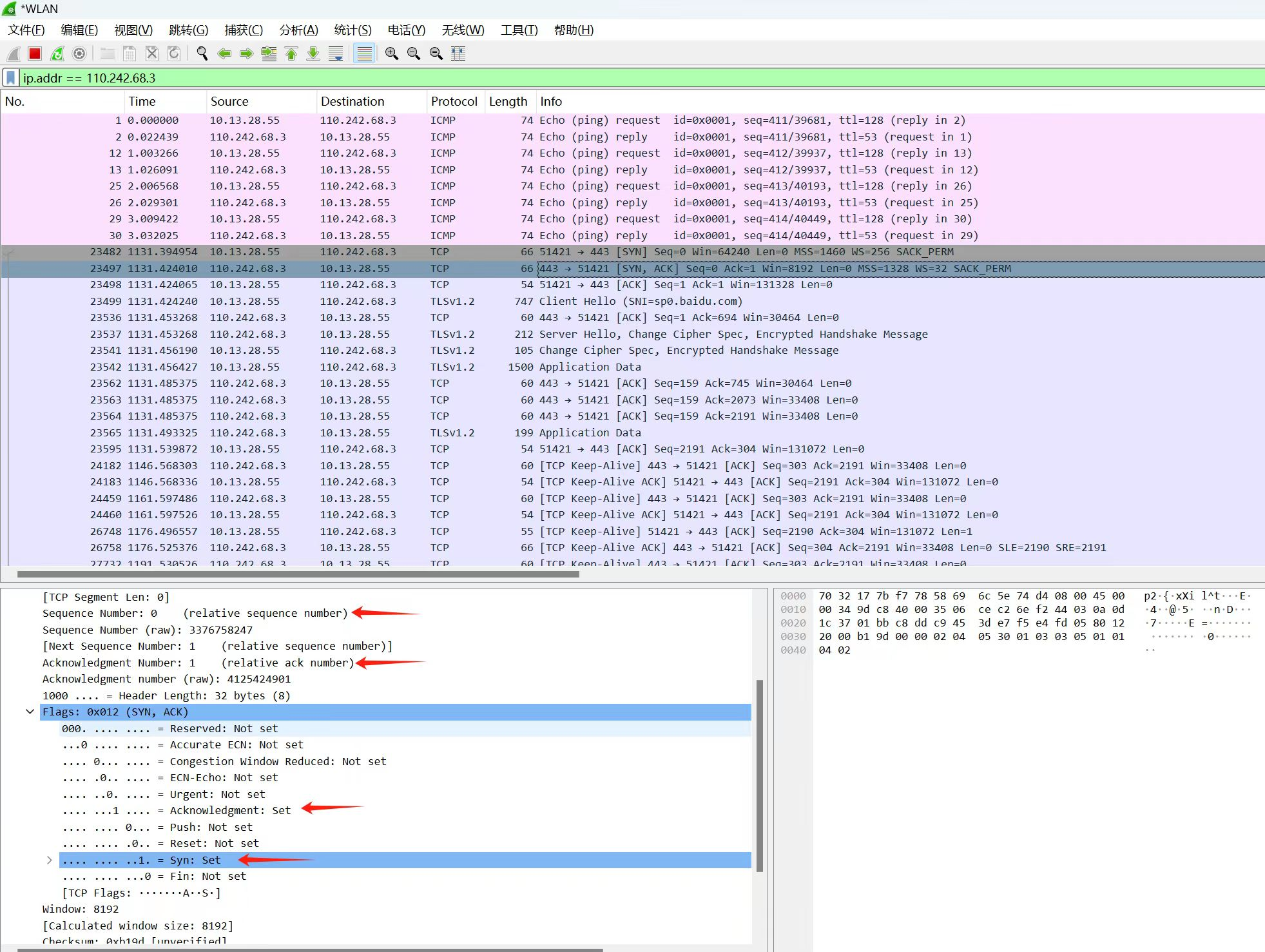Click the find packet magnifier icon

[x=202, y=53]
